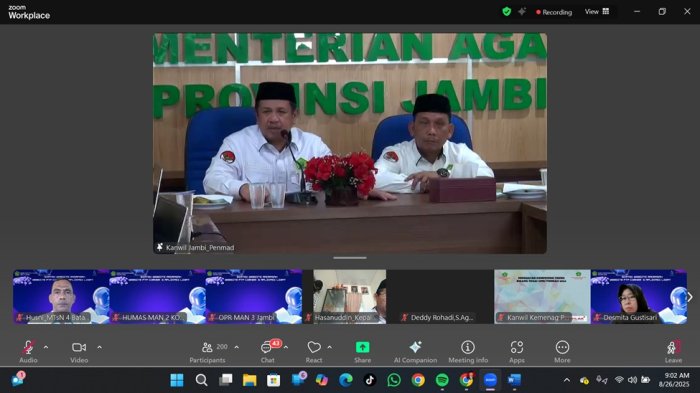Image resolution: width=700 pixels, height=393 pixels.
Task: Open volume control in system tray
Action: click(x=632, y=380)
